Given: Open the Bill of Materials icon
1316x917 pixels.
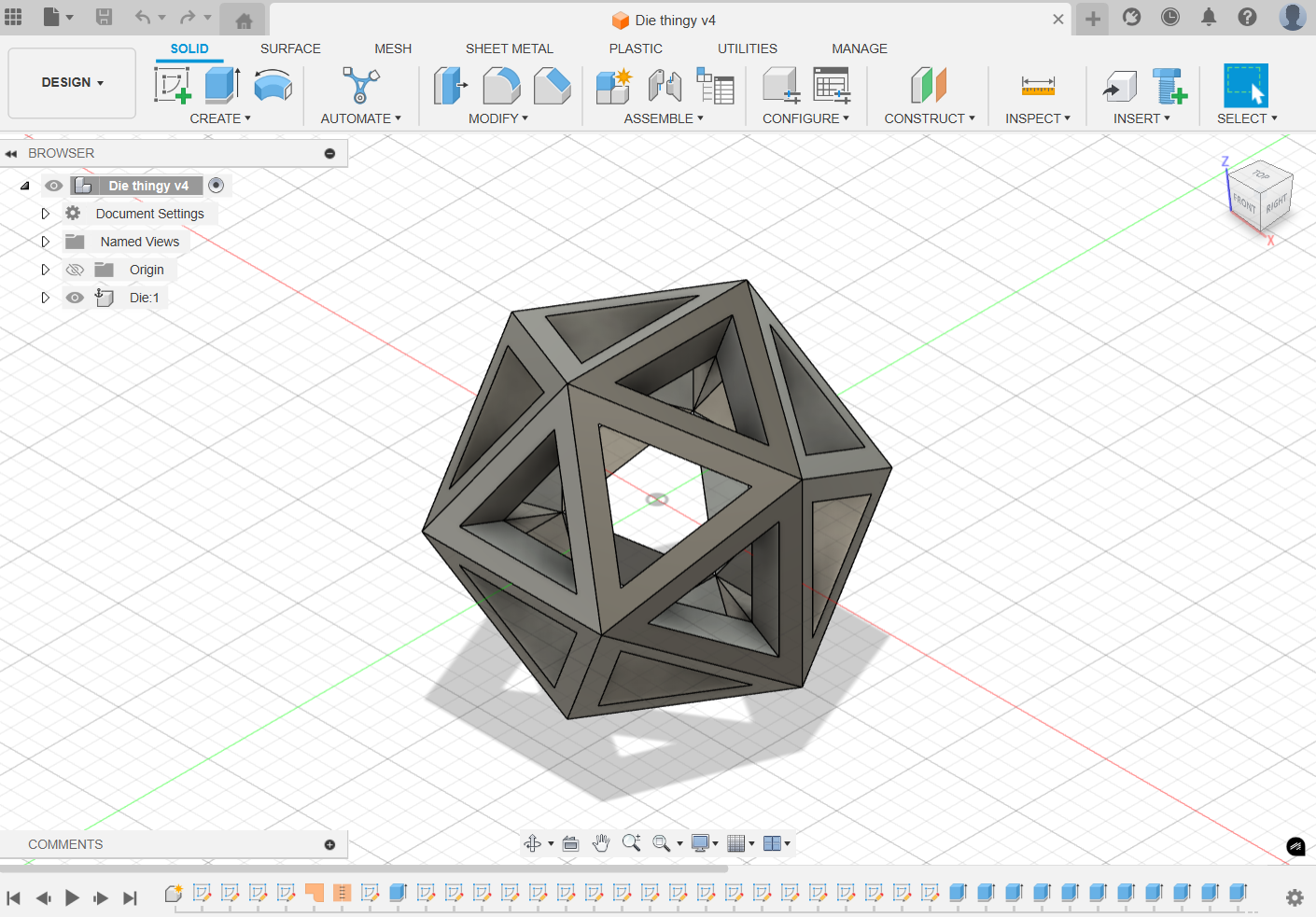Looking at the screenshot, I should tap(715, 86).
